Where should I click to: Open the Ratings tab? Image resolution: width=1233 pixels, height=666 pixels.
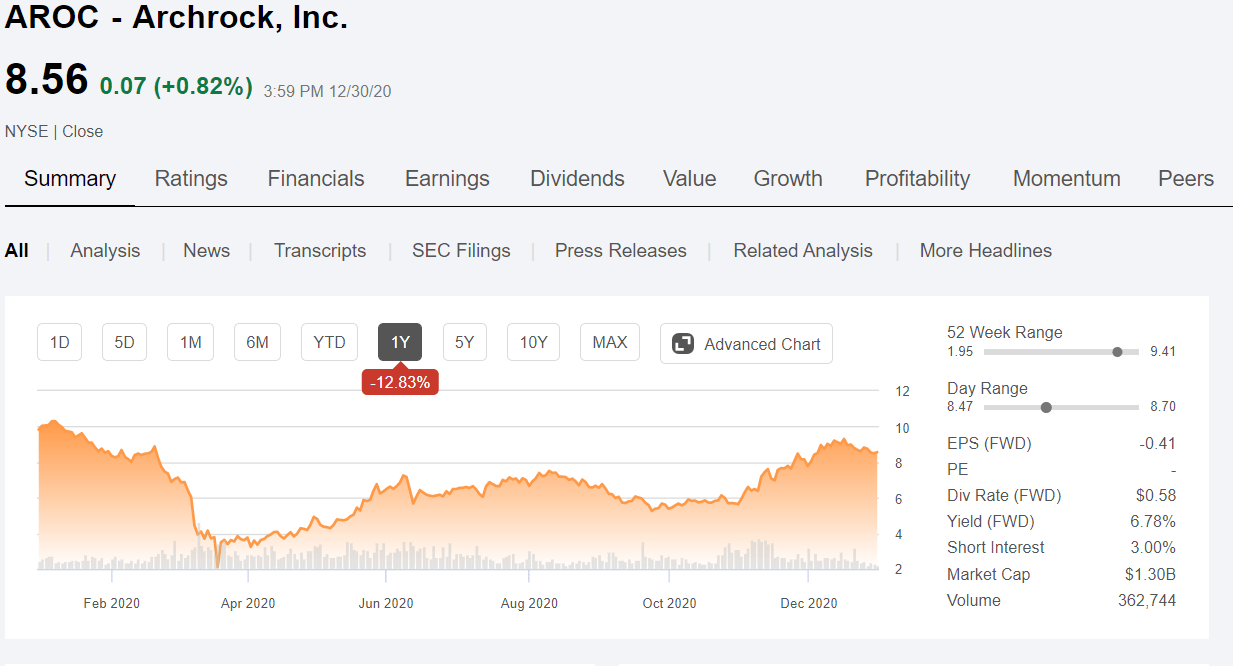(x=191, y=179)
